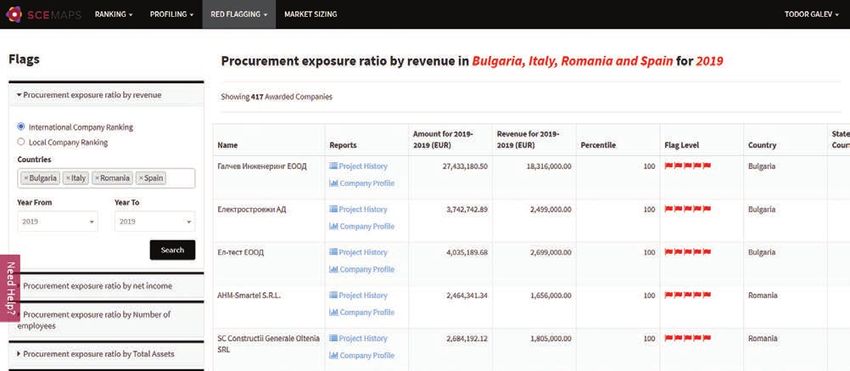Select Local Company Ranking radio button

[21, 142]
